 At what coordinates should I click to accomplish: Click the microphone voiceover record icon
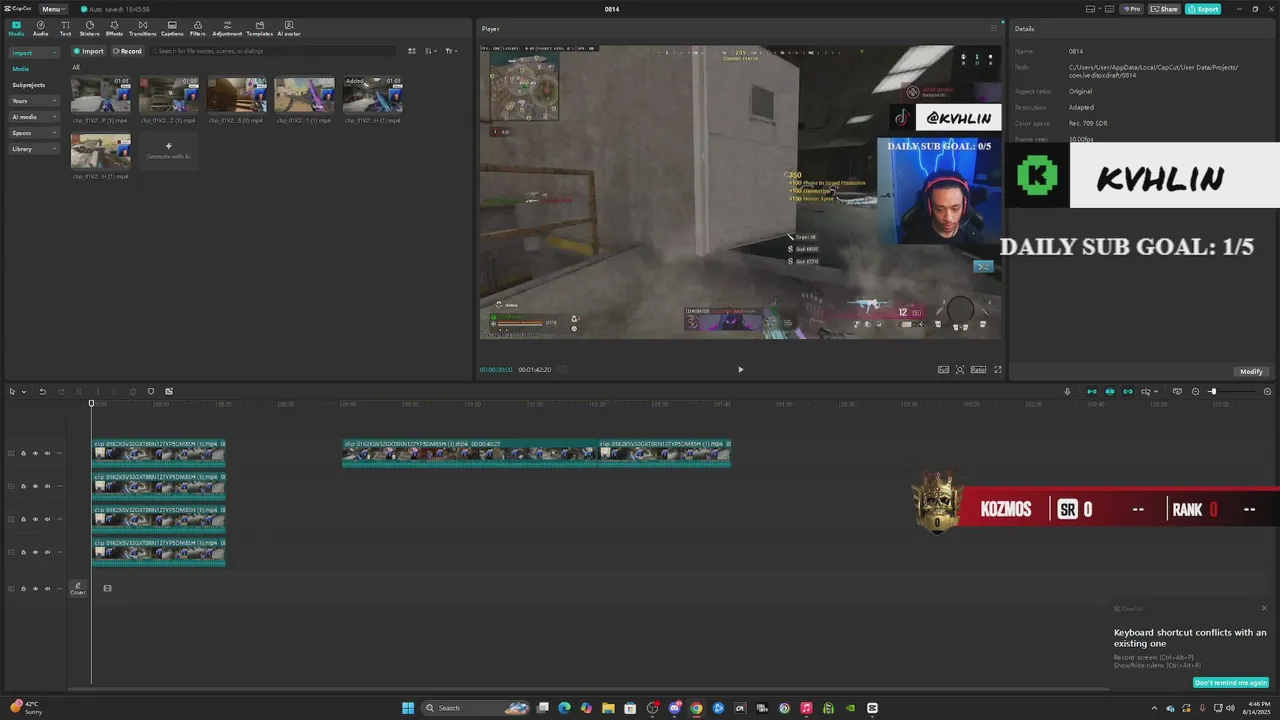click(1067, 391)
